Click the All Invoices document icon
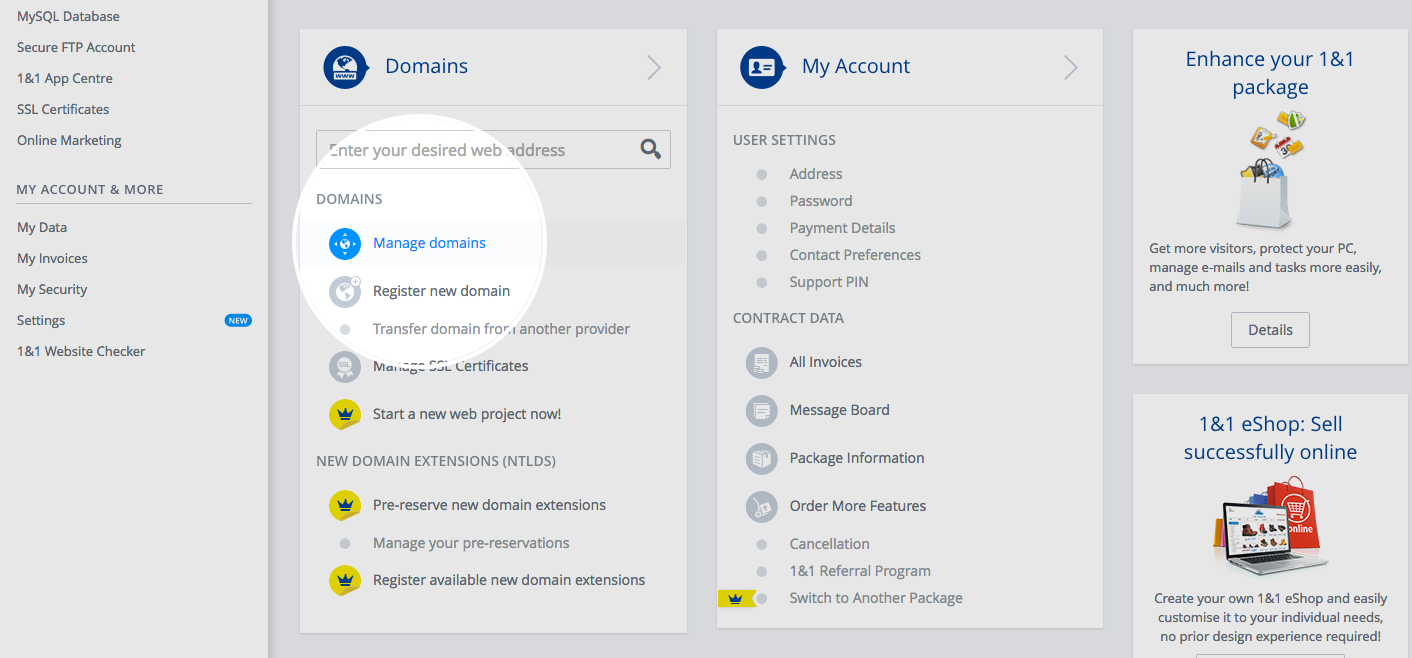The width and height of the screenshot is (1412, 658). (761, 362)
